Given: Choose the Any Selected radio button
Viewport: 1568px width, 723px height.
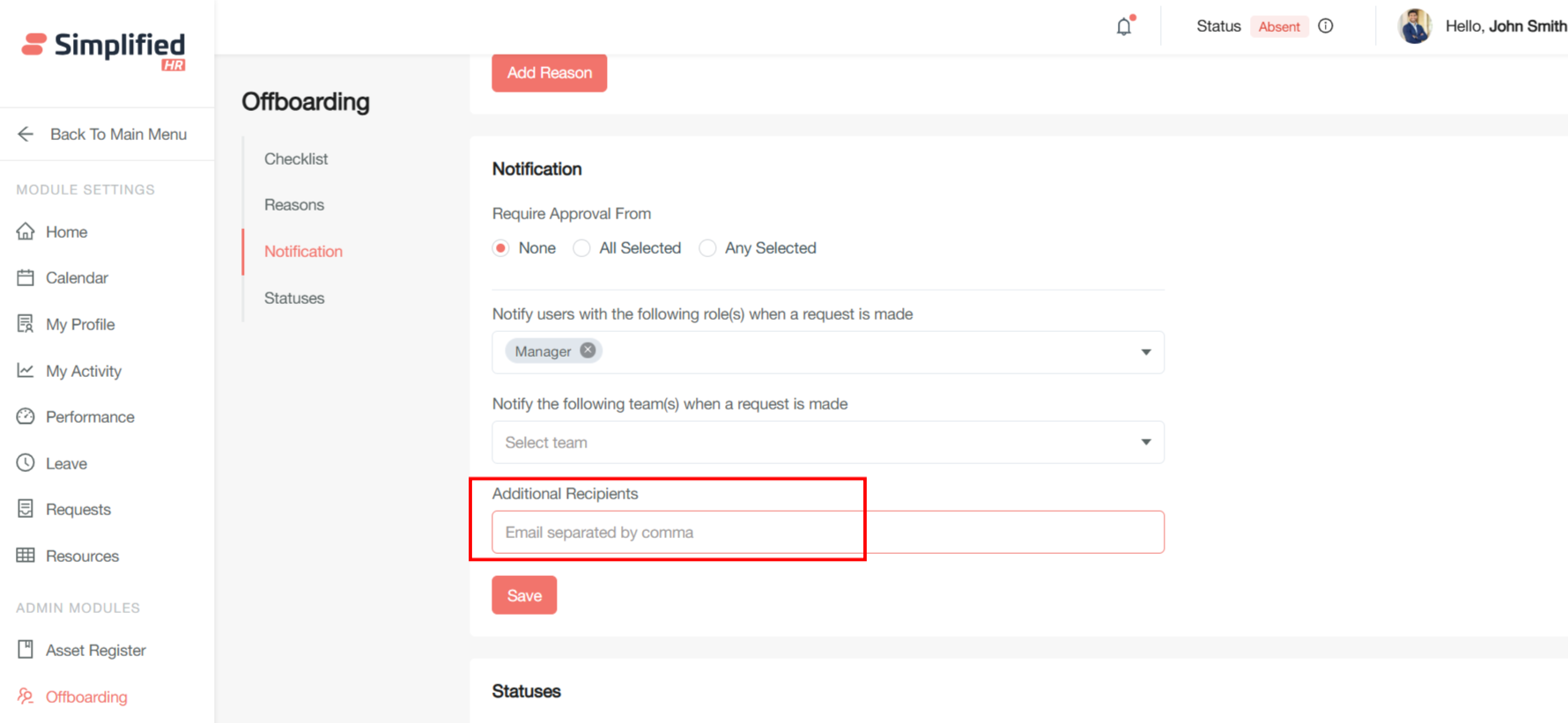Looking at the screenshot, I should [707, 248].
